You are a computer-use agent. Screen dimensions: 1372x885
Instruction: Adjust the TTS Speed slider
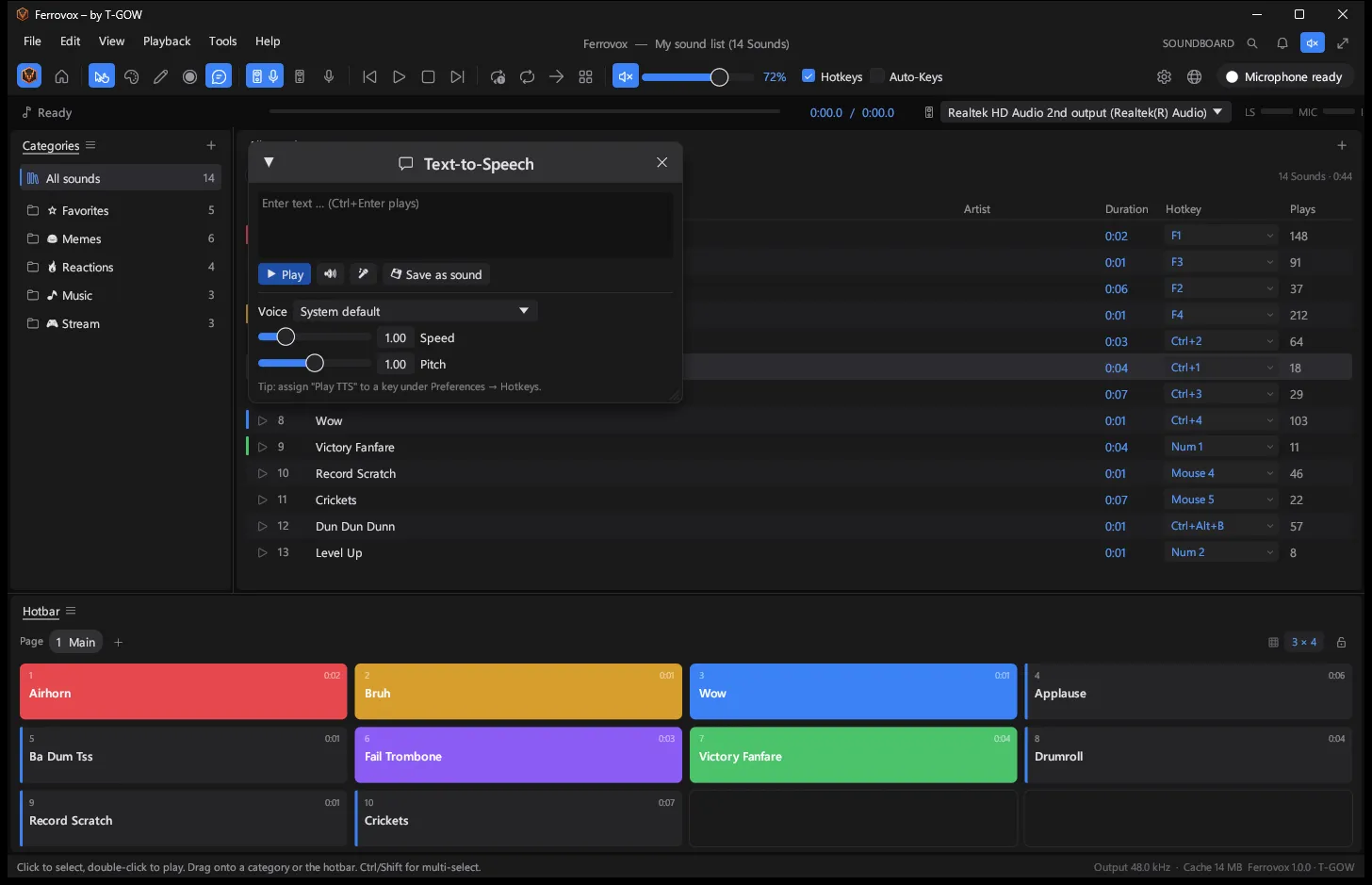pos(315,337)
